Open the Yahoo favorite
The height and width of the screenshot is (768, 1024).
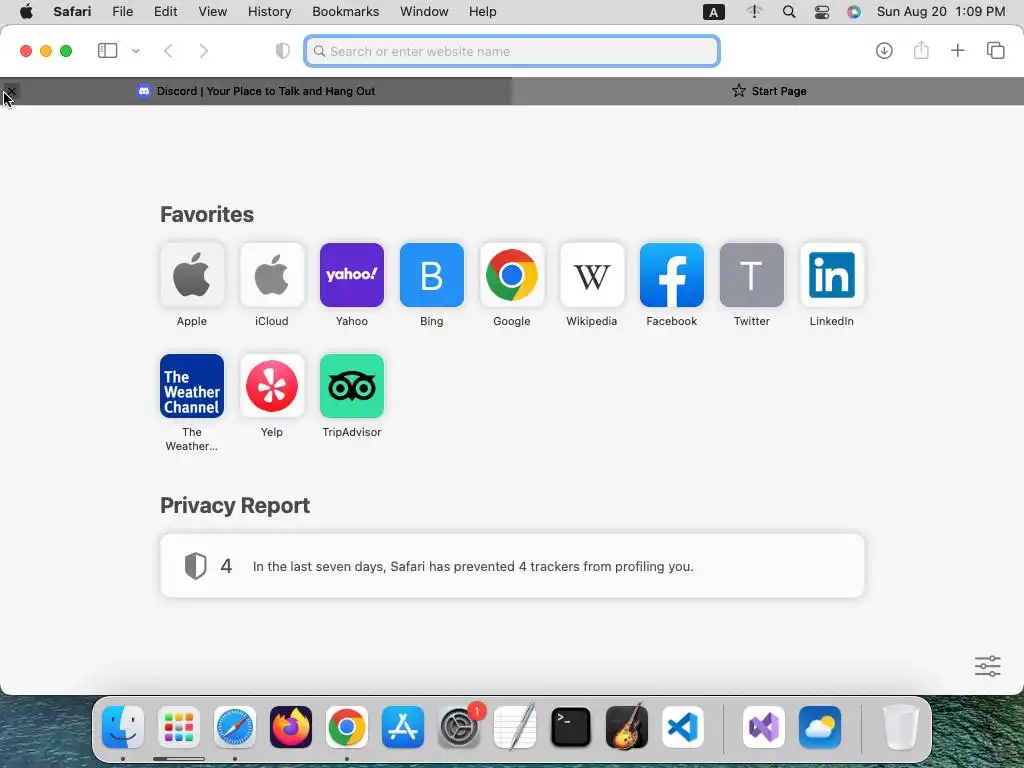pos(351,275)
